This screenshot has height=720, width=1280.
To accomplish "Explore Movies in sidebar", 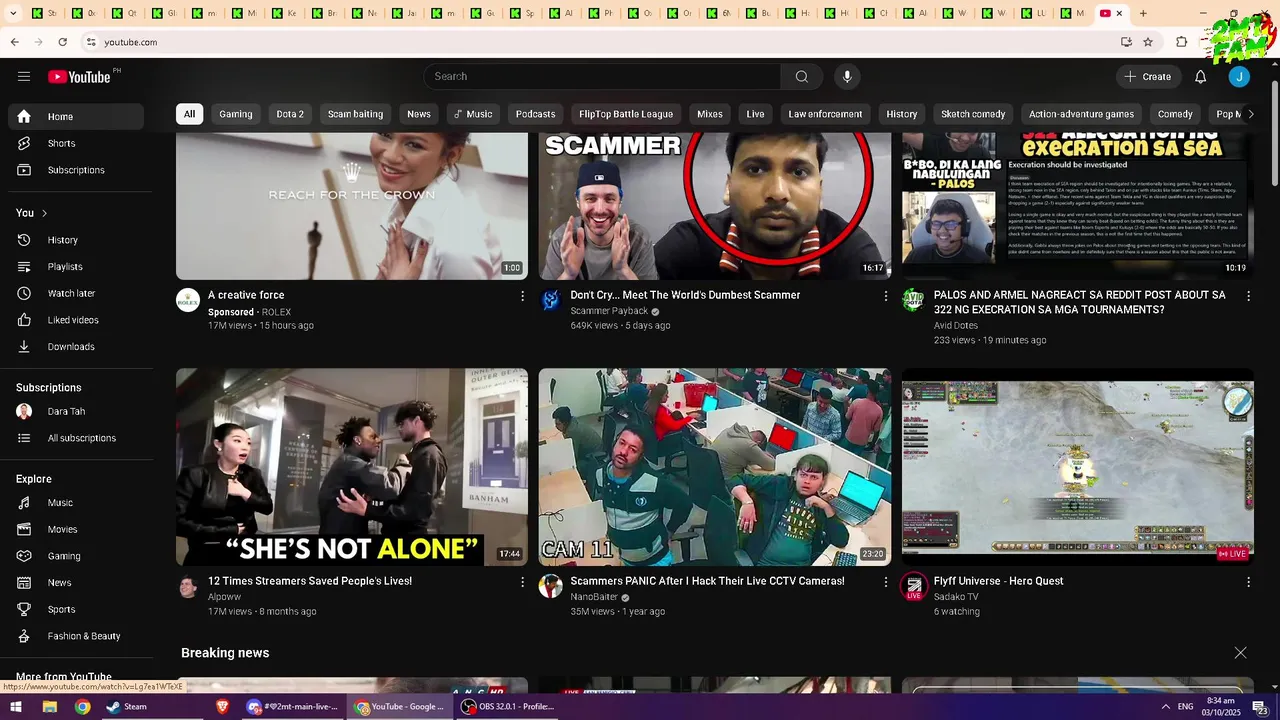I will coord(76,529).
